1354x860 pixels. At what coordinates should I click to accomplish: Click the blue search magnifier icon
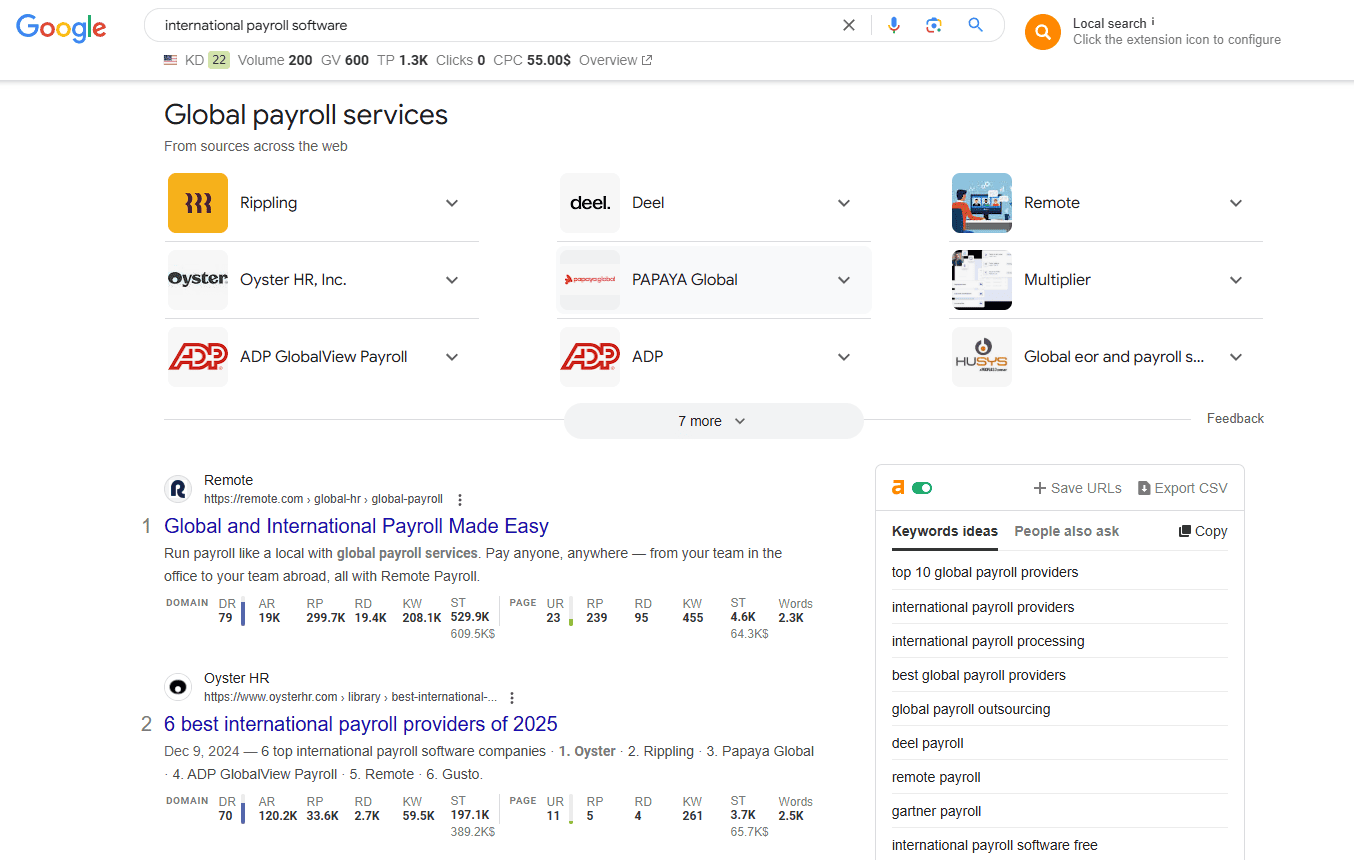click(976, 25)
